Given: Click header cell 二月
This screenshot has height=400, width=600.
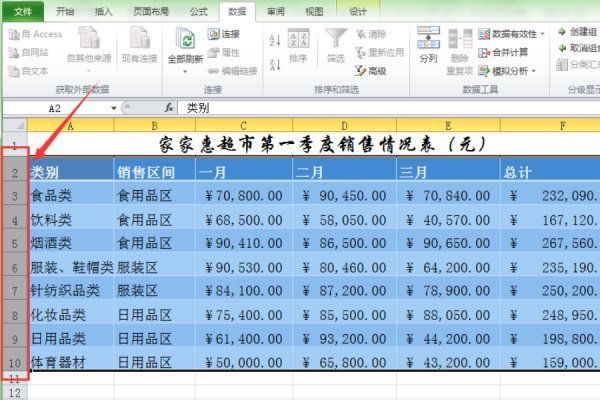Looking at the screenshot, I should click(344, 168).
